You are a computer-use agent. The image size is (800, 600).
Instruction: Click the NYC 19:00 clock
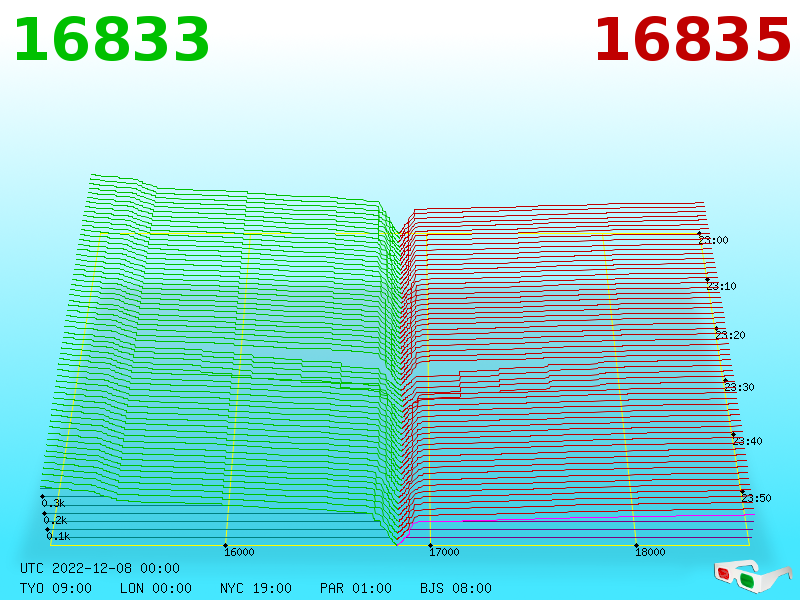[256, 588]
